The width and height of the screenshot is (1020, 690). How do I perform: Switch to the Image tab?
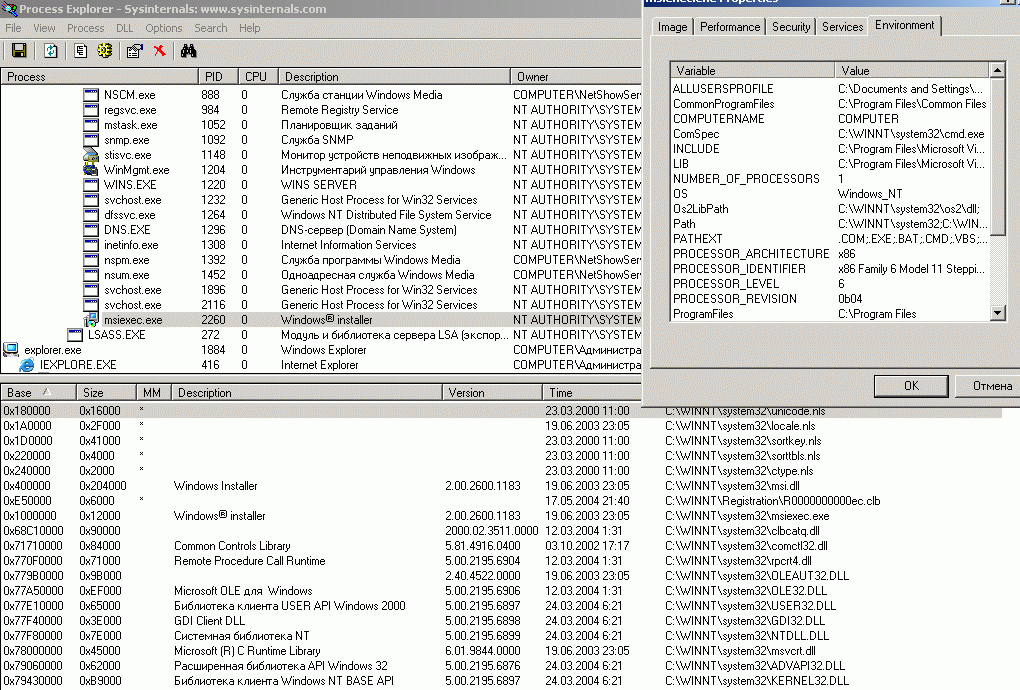[672, 27]
